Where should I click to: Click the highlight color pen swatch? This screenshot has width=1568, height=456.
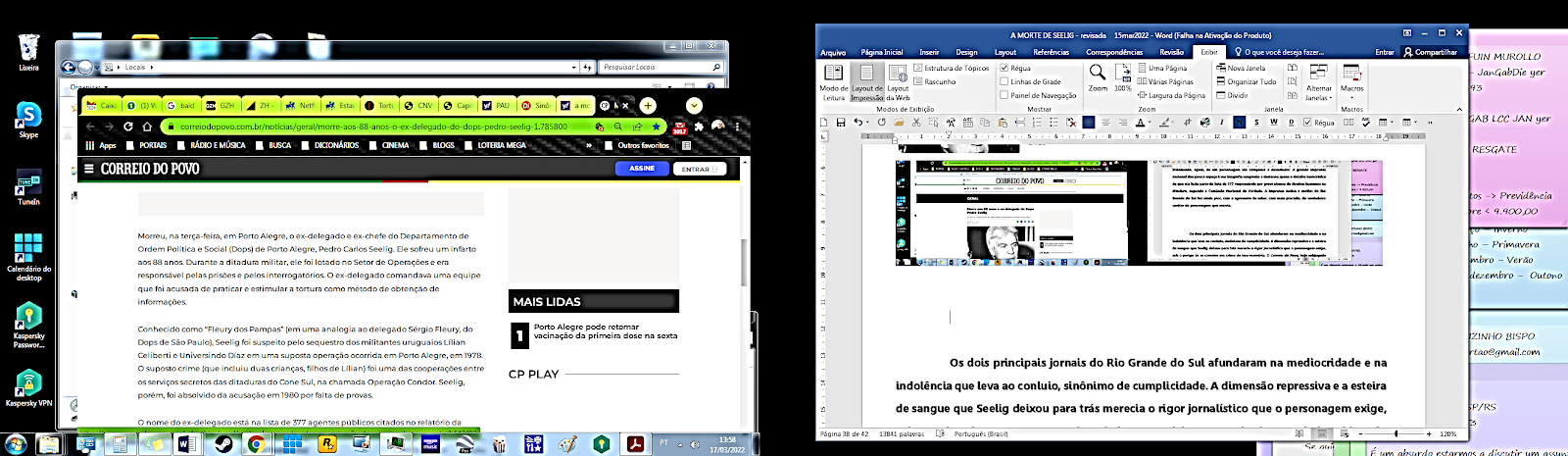[x=1163, y=123]
